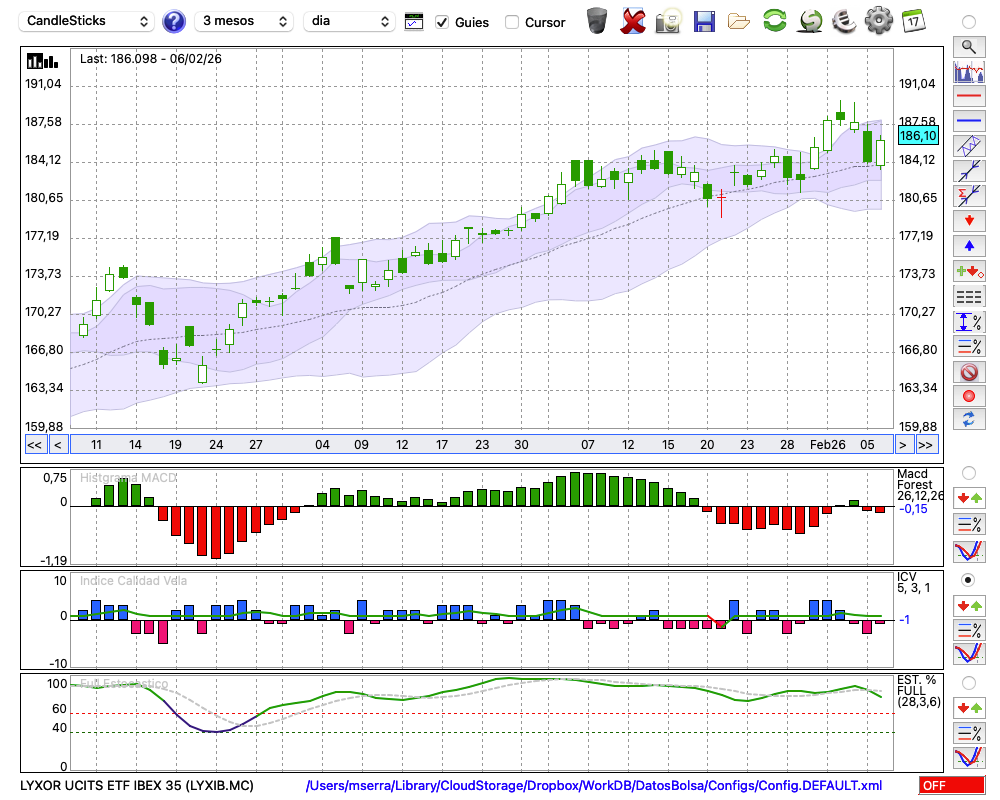1000x800 pixels.
Task: Save with the blue floppy disk icon
Action: [x=704, y=21]
